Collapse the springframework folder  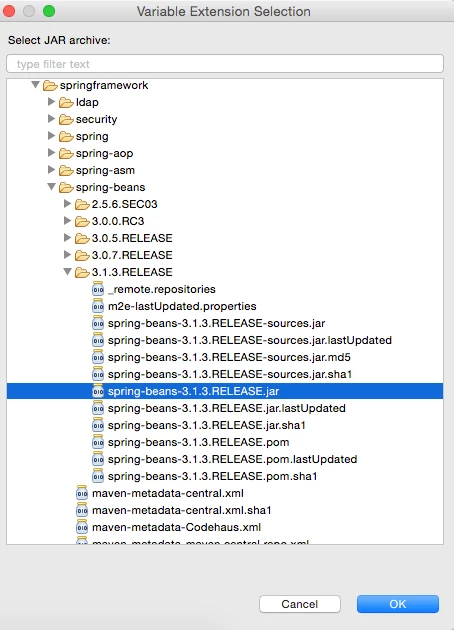pos(35,85)
